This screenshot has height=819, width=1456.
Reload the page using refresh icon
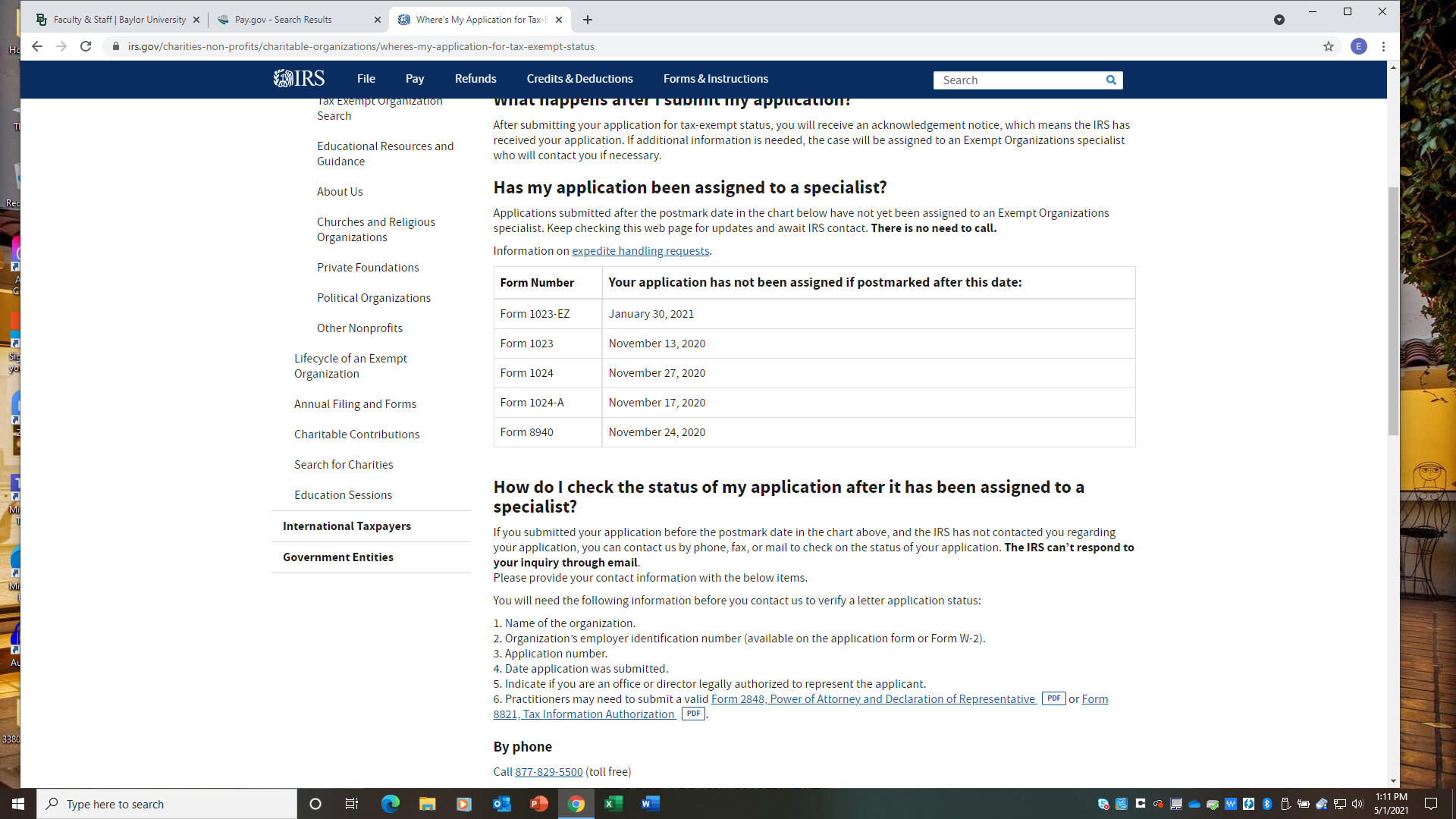[86, 46]
